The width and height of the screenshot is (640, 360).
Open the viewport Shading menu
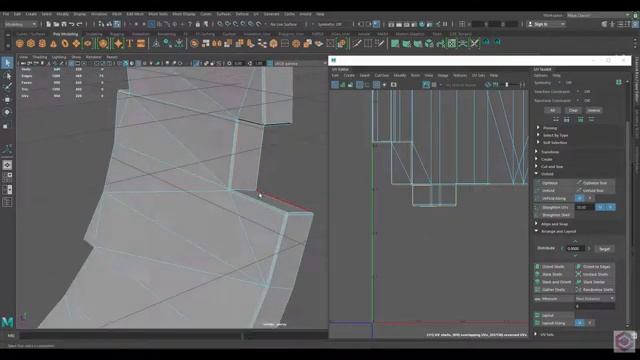coord(40,57)
